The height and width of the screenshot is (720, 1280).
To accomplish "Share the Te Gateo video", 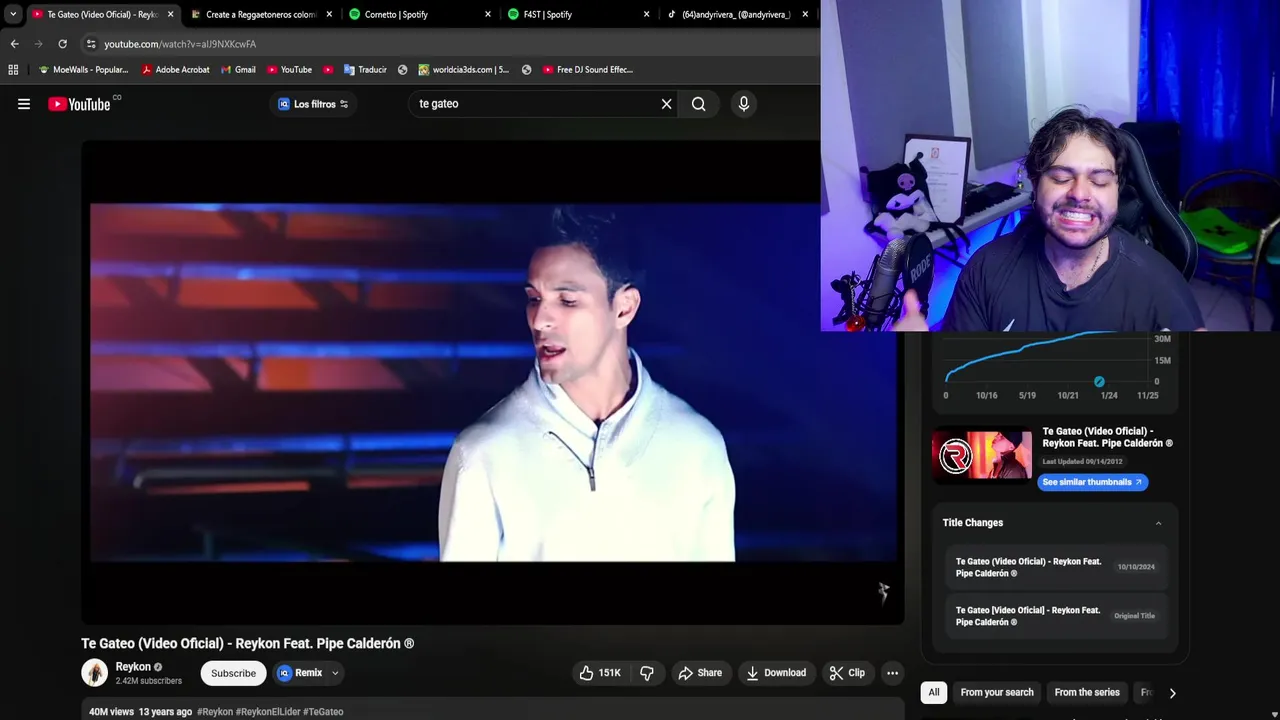I will (x=700, y=673).
